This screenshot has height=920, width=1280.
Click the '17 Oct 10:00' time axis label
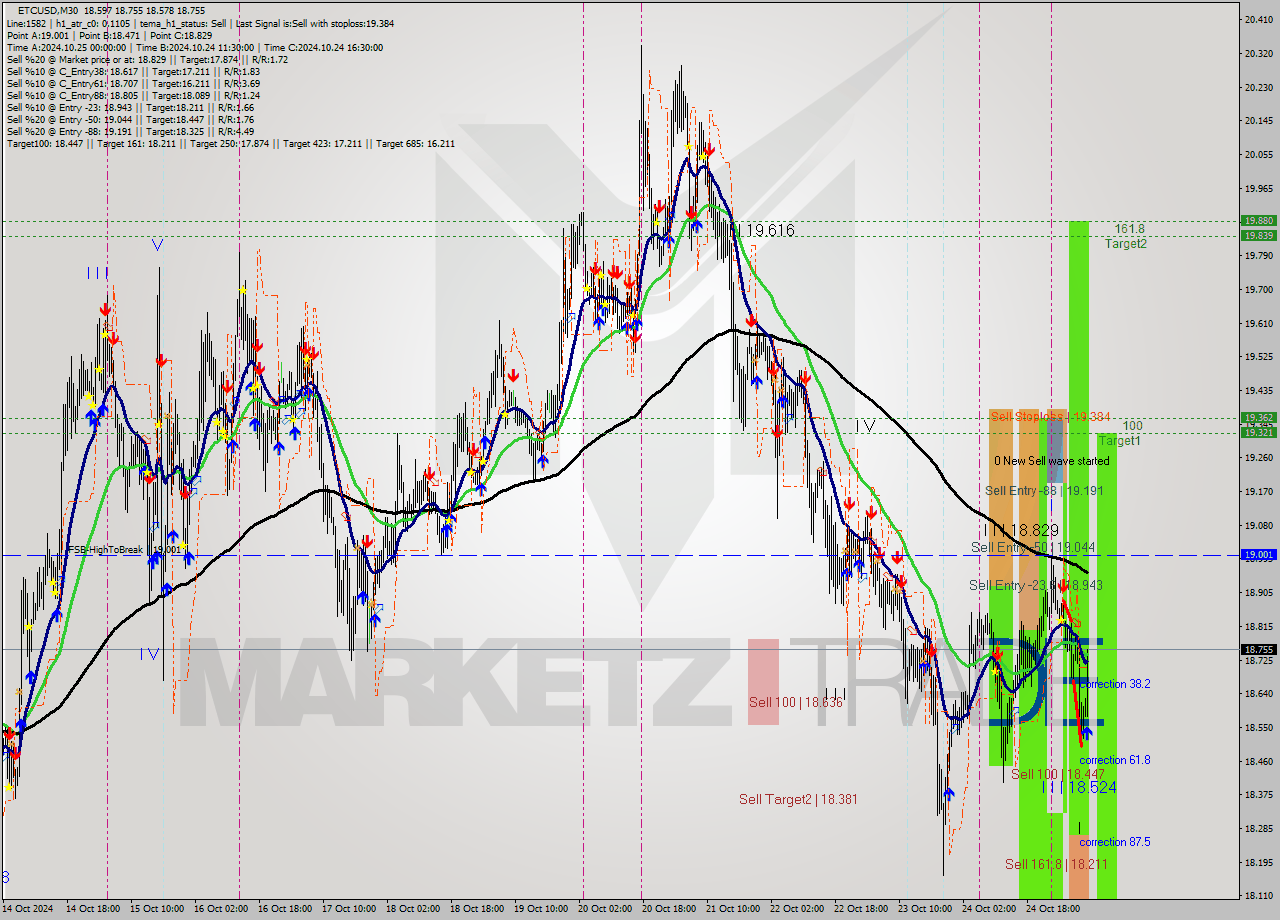pyautogui.click(x=349, y=909)
